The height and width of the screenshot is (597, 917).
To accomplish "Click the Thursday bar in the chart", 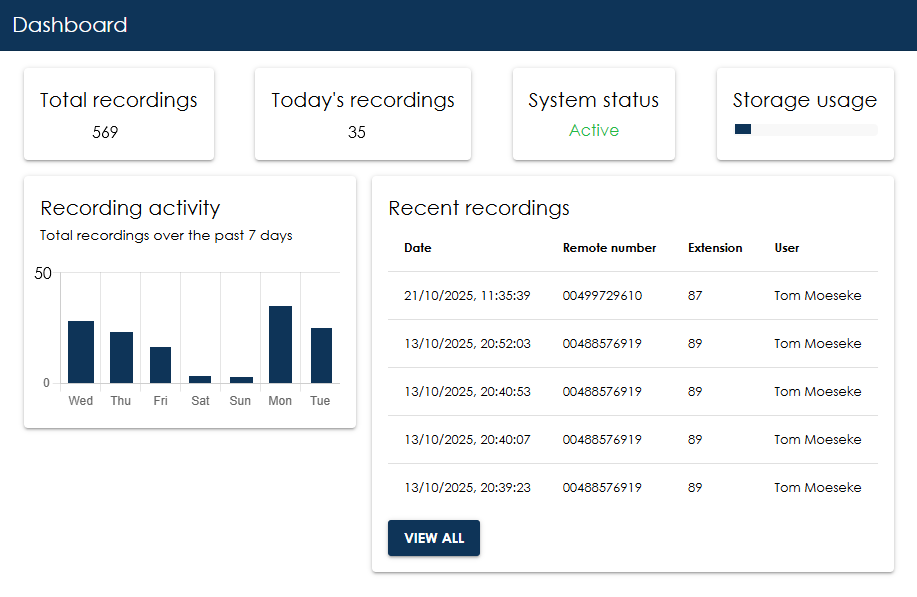I will point(121,358).
